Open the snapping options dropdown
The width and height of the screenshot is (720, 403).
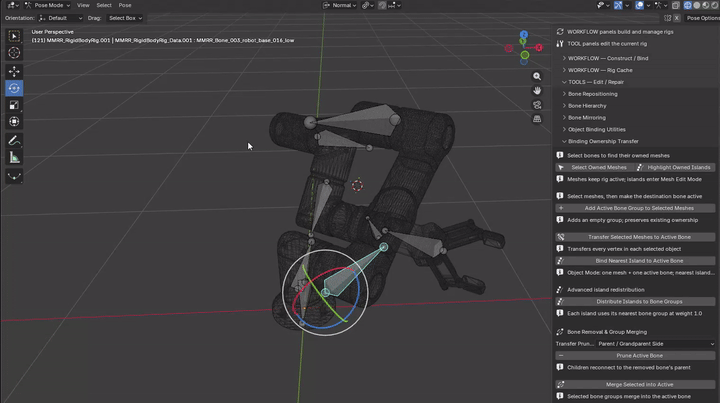tap(395, 5)
